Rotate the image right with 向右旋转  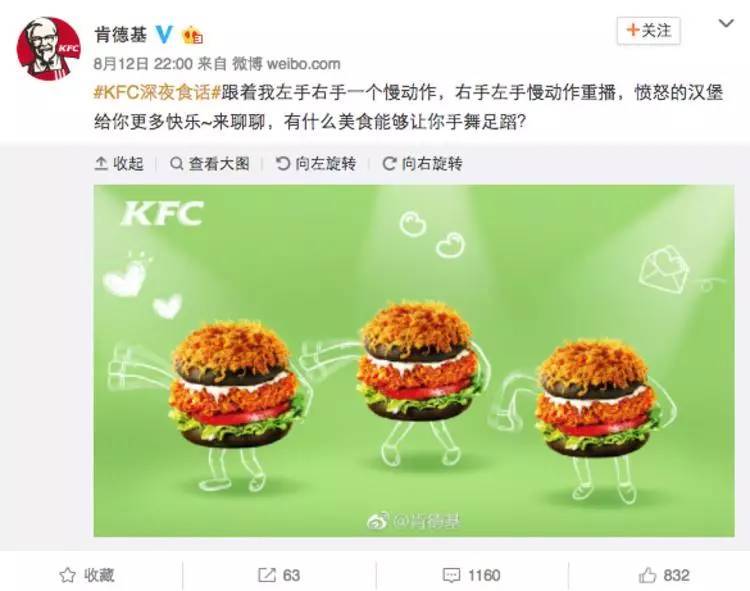coord(422,164)
